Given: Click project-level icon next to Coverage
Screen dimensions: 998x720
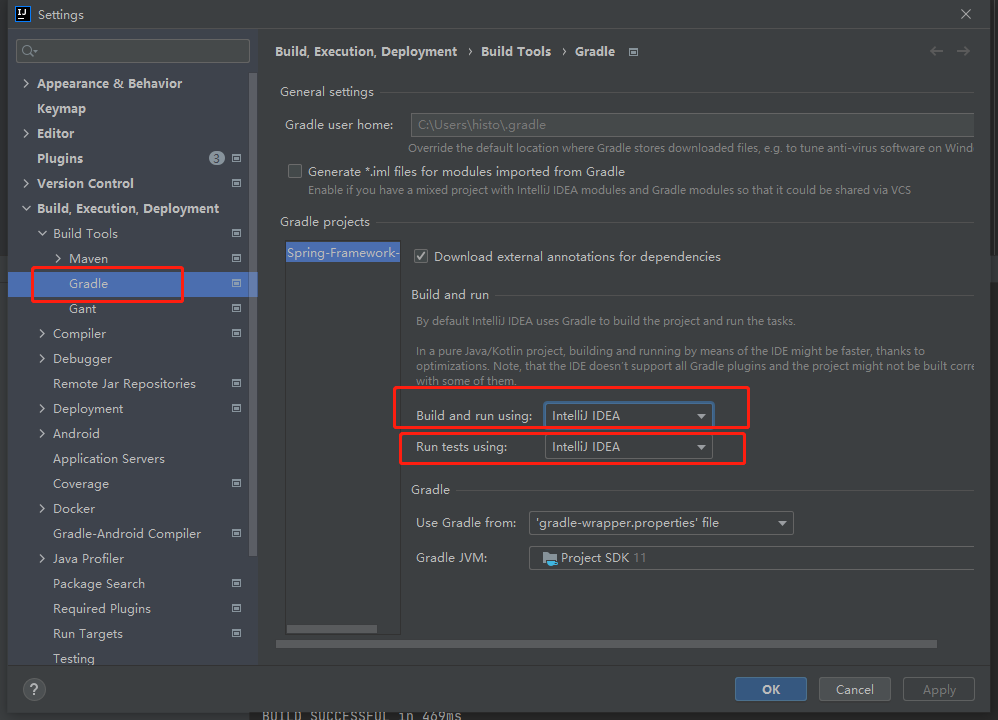Looking at the screenshot, I should pos(237,483).
